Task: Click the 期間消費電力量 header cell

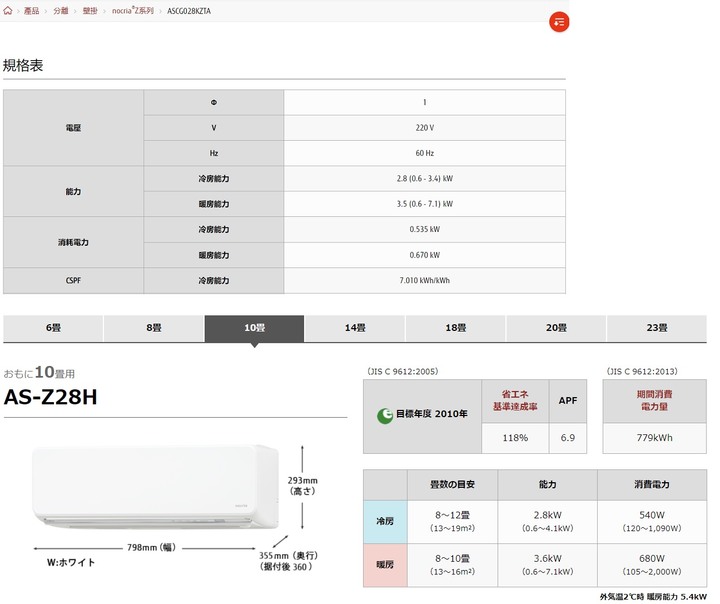Action: coord(654,401)
